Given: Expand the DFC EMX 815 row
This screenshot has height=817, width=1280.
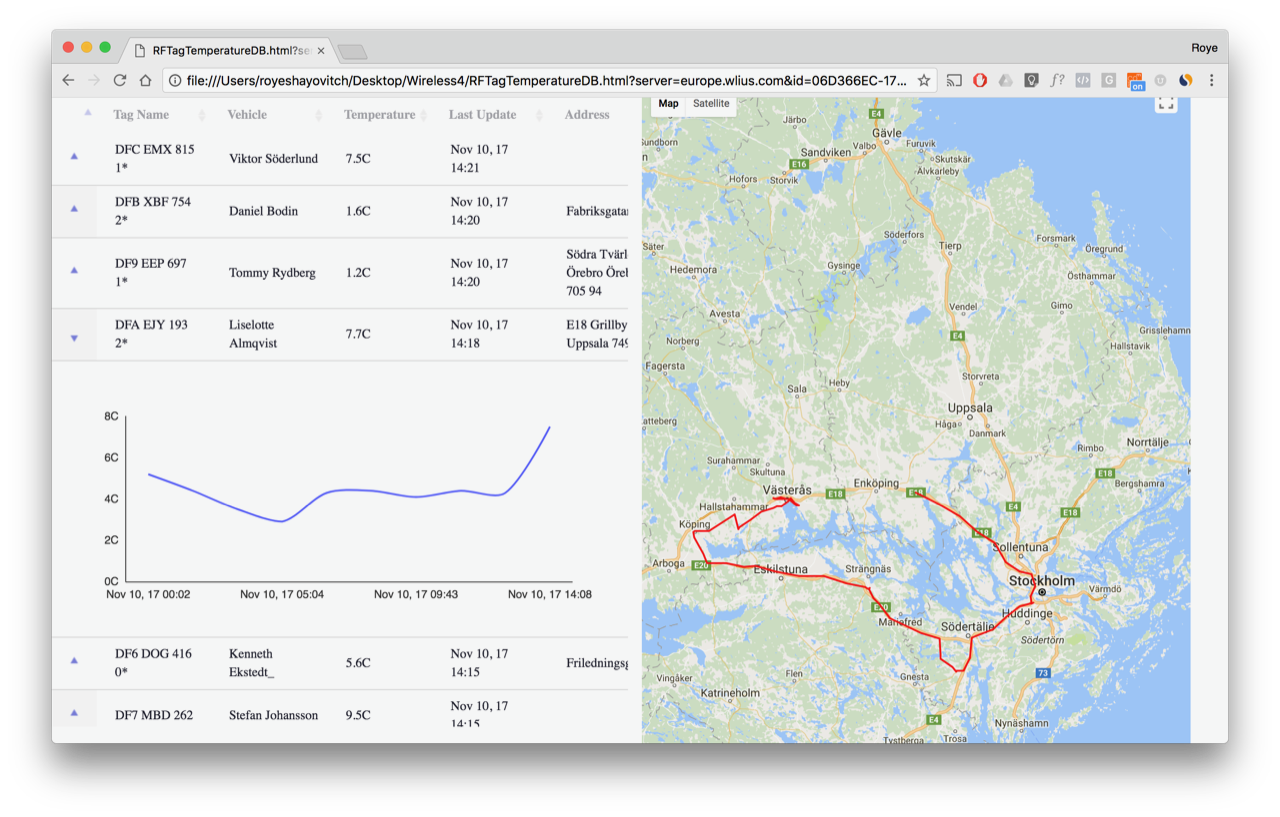Looking at the screenshot, I should [x=74, y=157].
